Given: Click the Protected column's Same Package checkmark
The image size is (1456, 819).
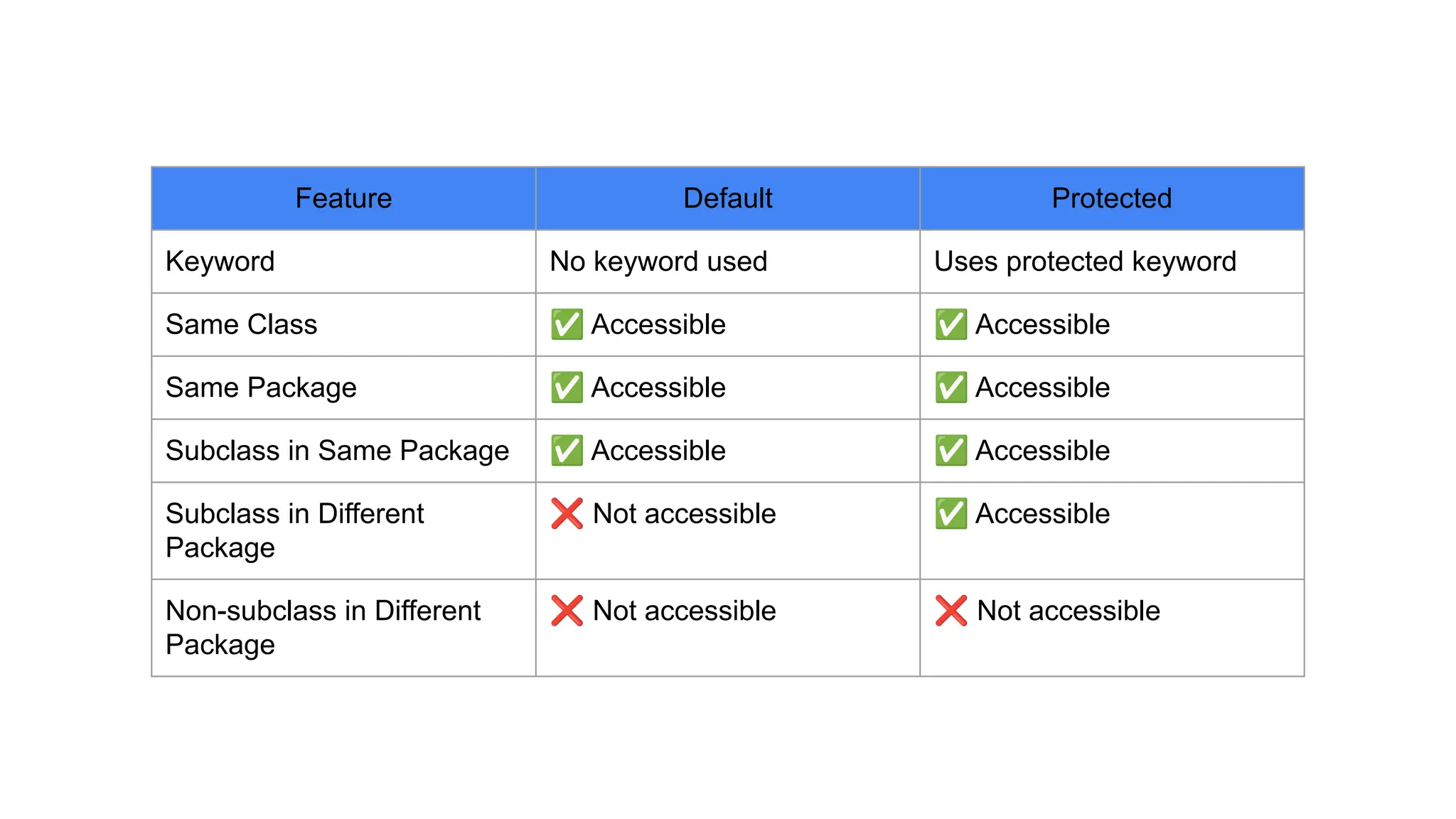Looking at the screenshot, I should [951, 387].
